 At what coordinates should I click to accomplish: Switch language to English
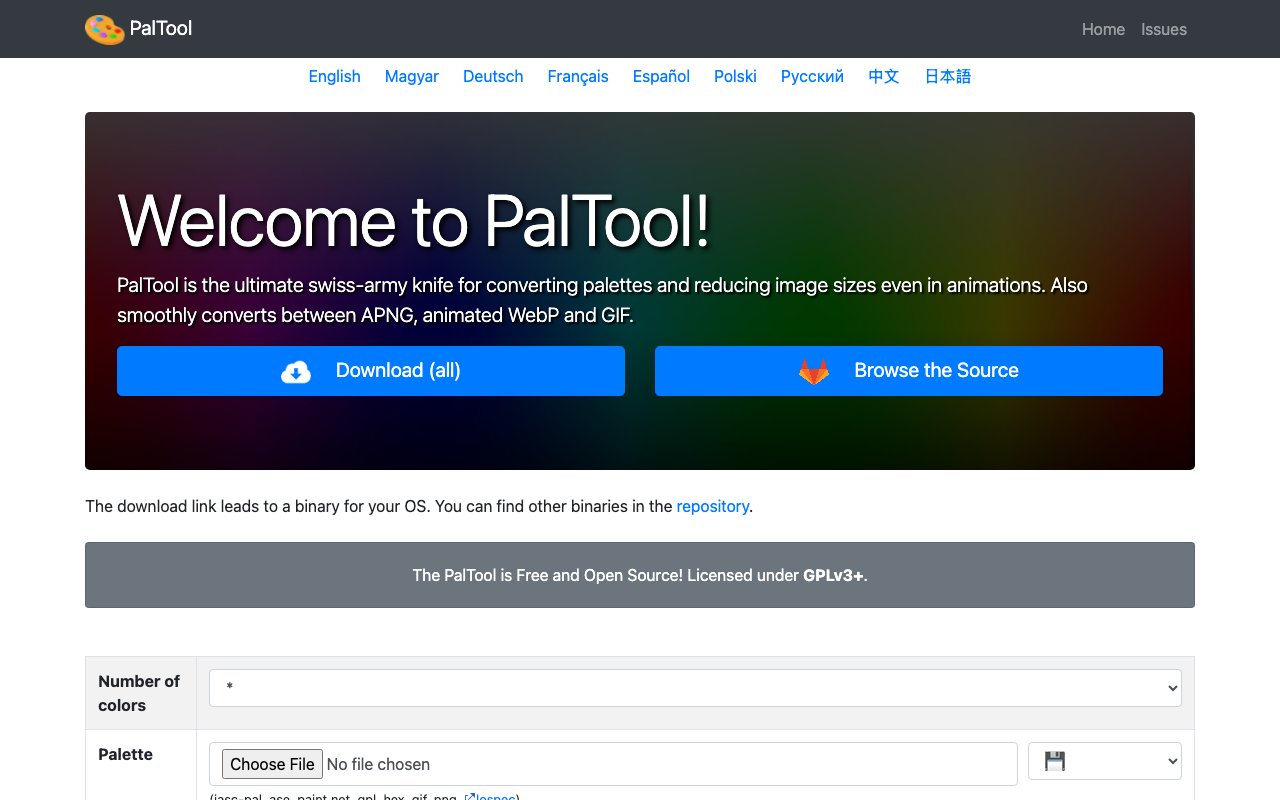334,76
